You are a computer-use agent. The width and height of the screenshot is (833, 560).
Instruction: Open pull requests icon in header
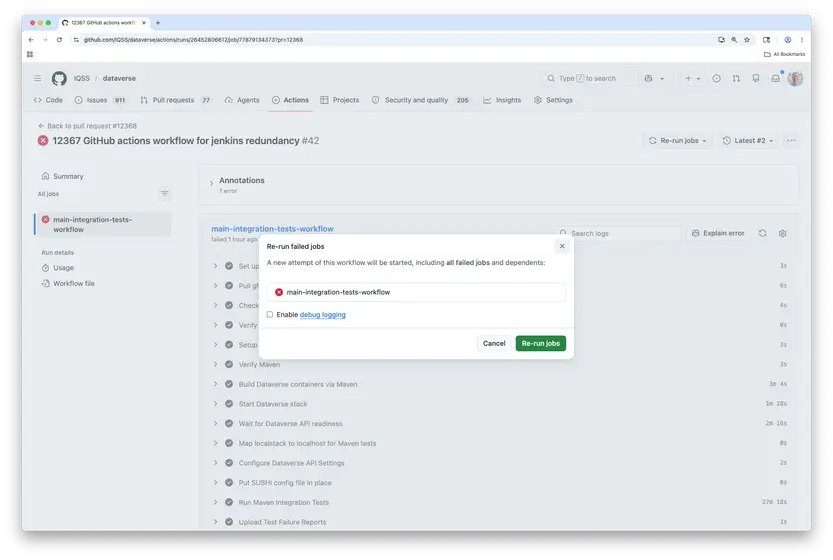click(x=736, y=79)
